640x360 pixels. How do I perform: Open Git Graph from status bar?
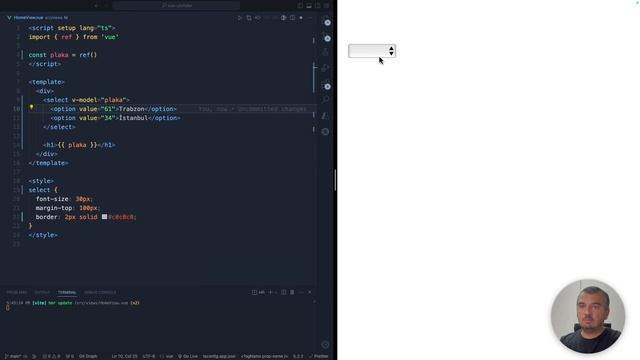[x=88, y=356]
